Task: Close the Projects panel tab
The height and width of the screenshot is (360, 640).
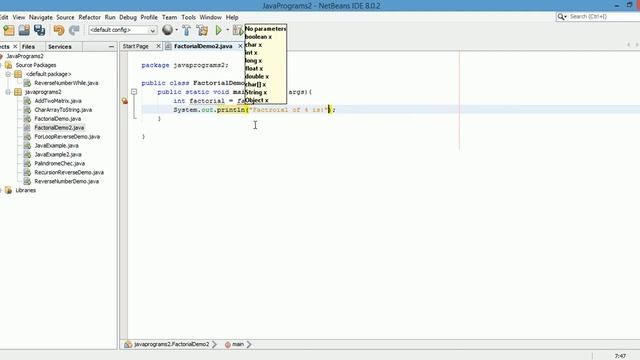Action: point(15,47)
